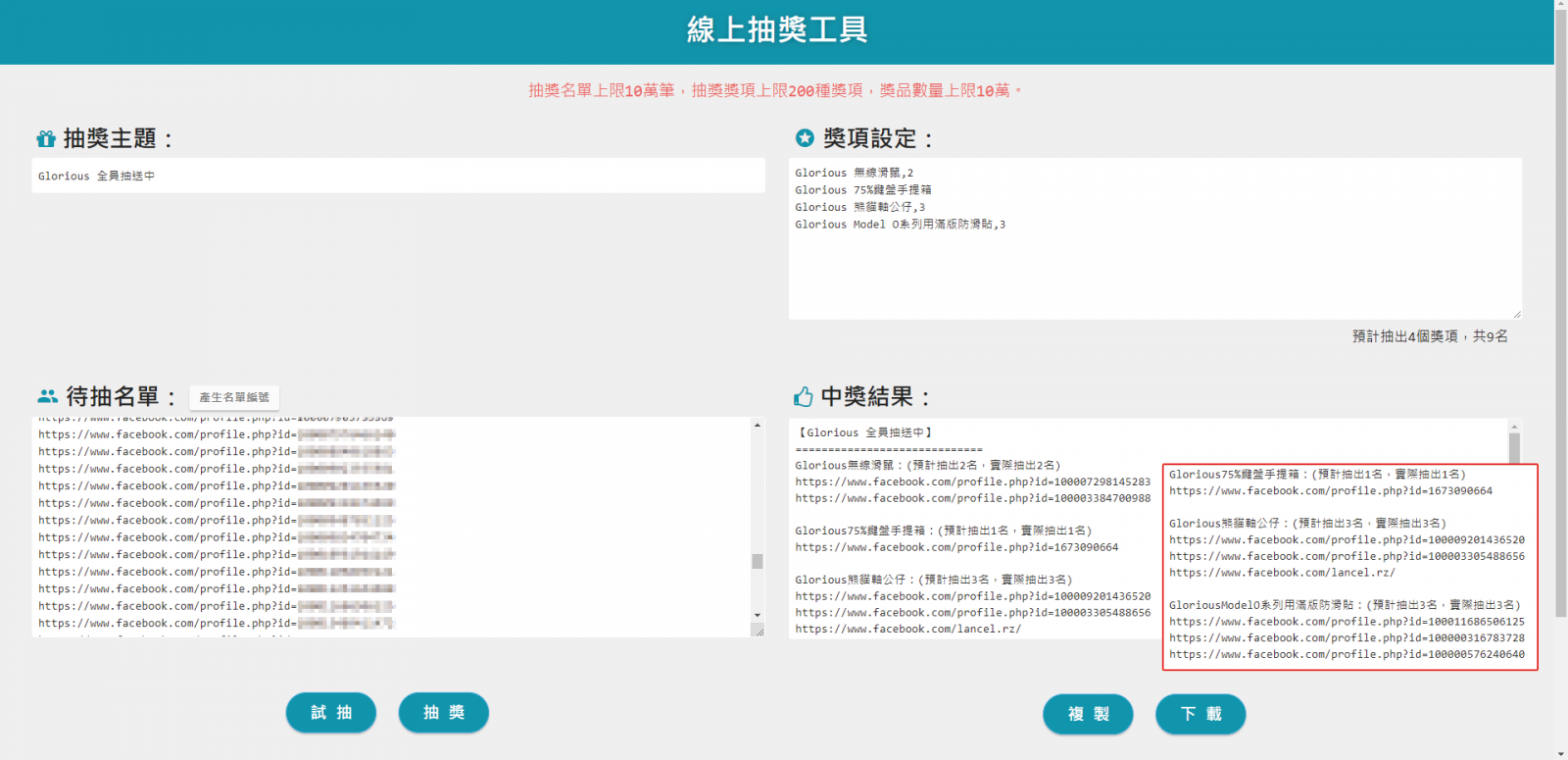Click the result header '【Glorious 全員抽送中】'
The height and width of the screenshot is (760, 1568).
click(x=864, y=432)
